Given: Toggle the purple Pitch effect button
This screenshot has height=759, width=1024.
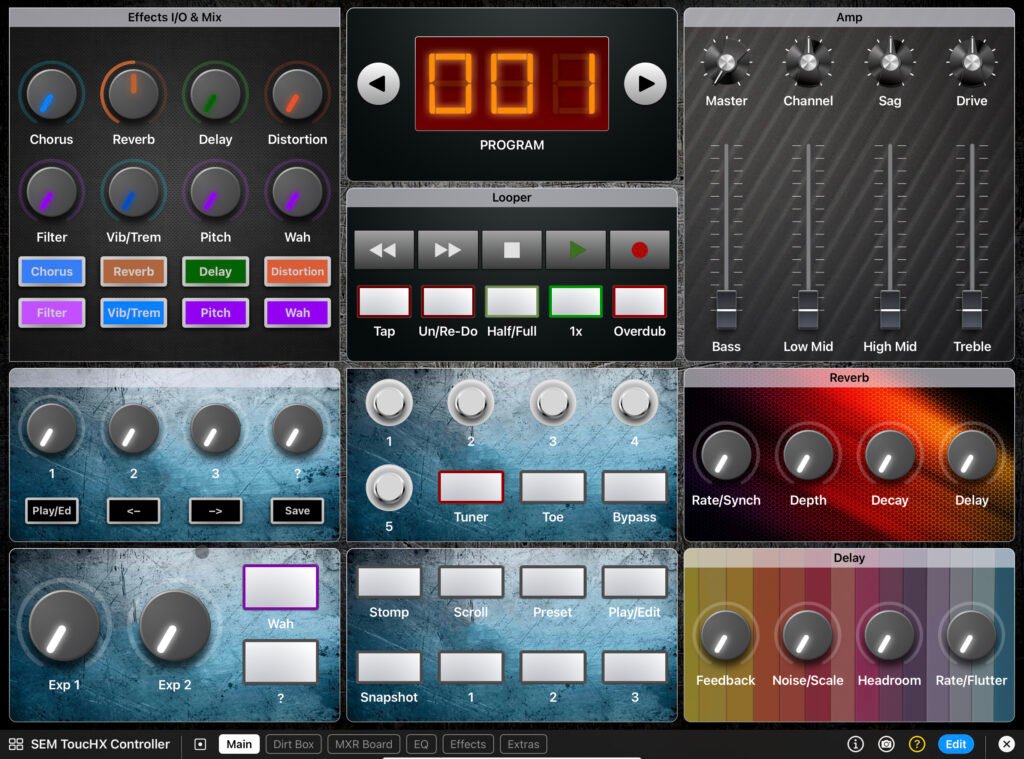Looking at the screenshot, I should (x=216, y=313).
